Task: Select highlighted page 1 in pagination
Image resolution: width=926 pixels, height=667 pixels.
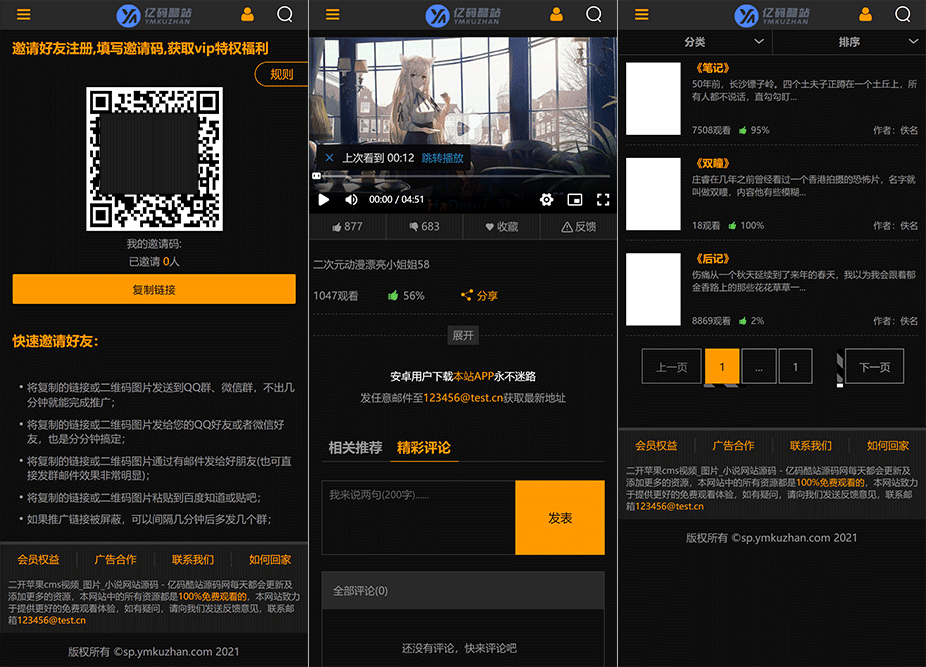Action: (x=722, y=367)
